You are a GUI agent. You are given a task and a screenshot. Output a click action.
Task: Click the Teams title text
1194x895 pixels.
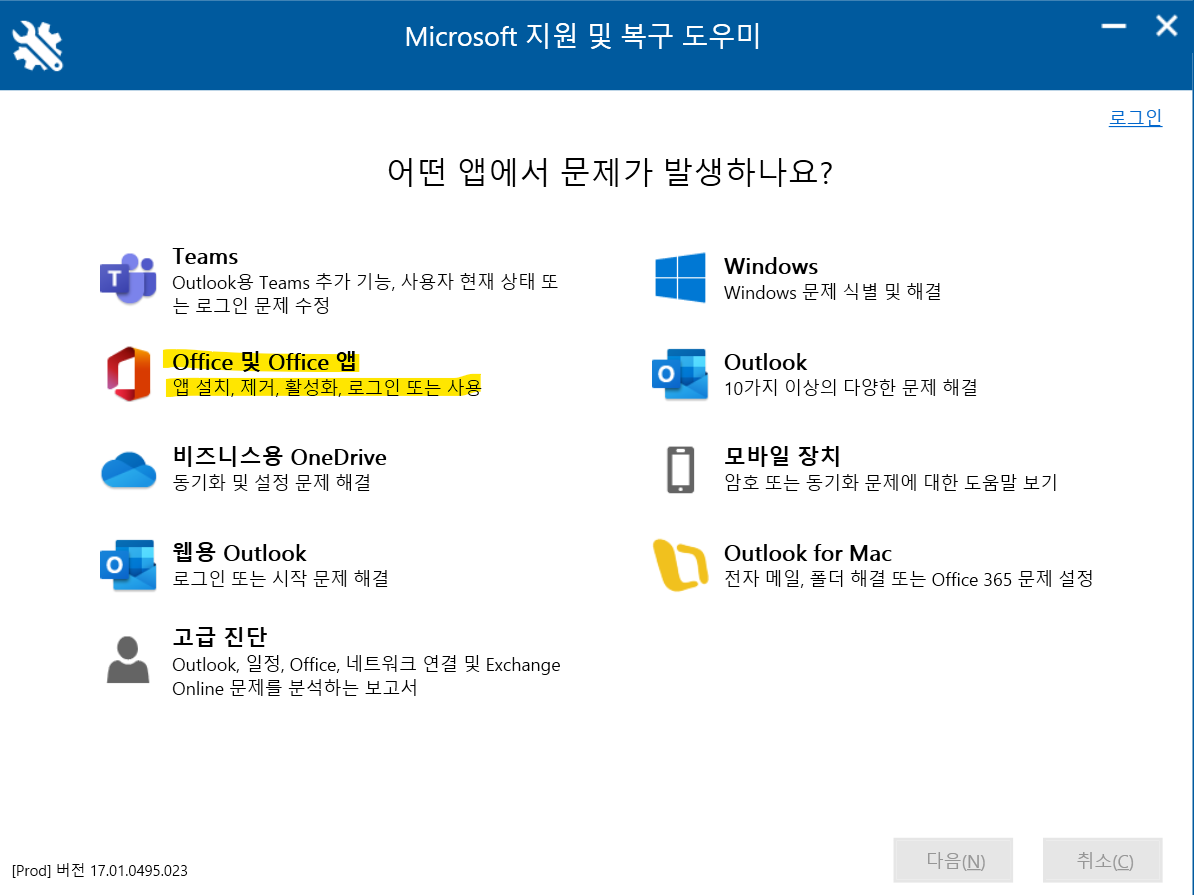click(205, 257)
